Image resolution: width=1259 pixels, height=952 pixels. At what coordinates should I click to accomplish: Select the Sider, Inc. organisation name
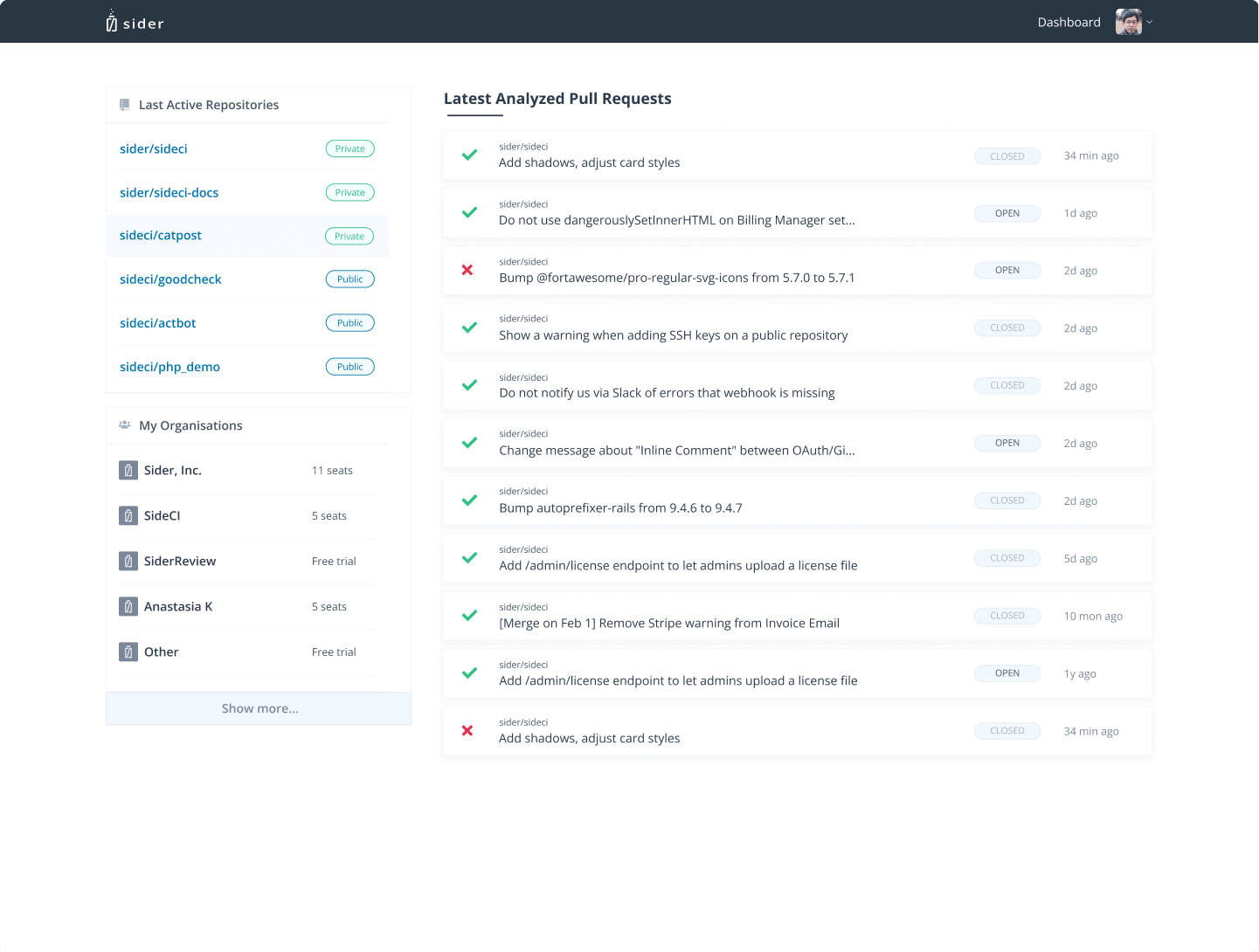(173, 471)
